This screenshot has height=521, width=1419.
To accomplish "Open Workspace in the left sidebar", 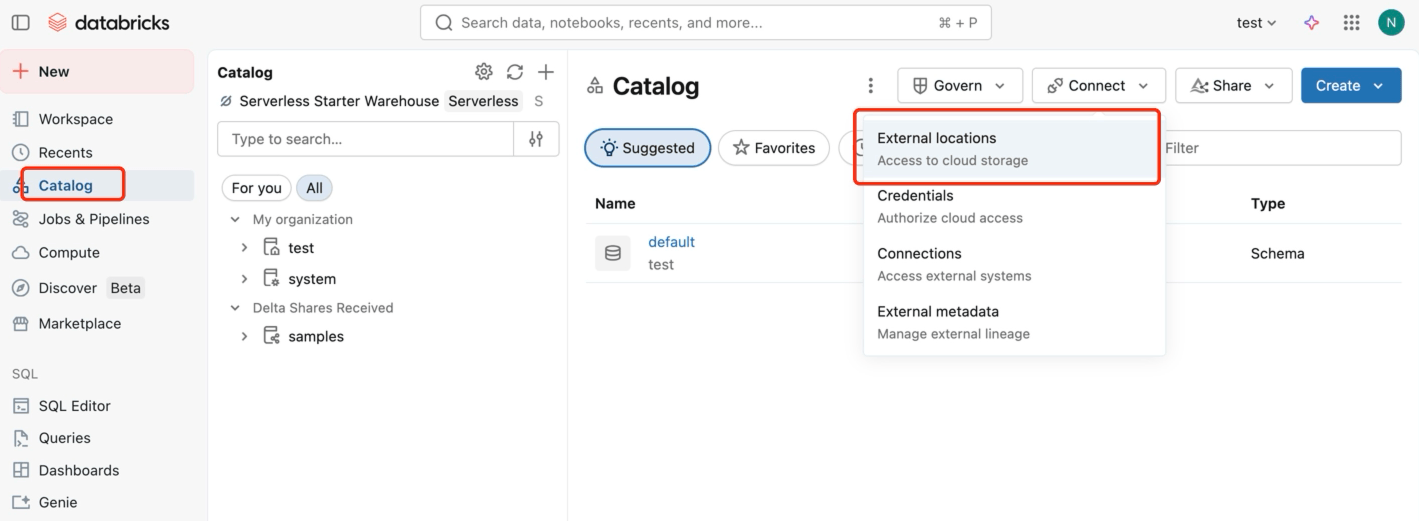I will coord(97,119).
